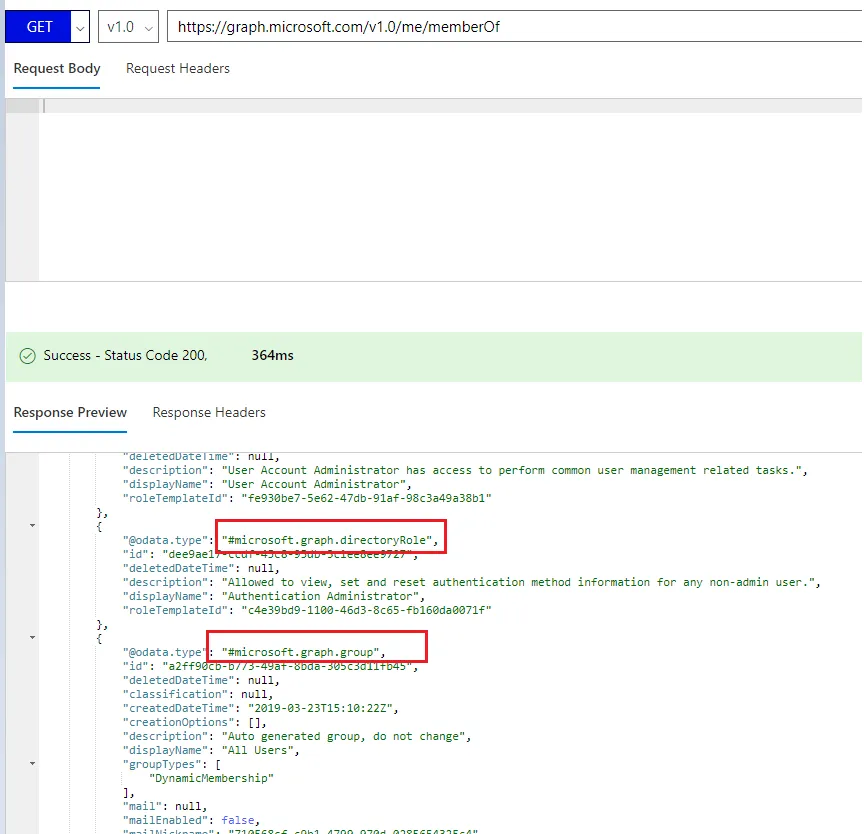Click the "Auto generated group, do not change" description

tap(343, 736)
